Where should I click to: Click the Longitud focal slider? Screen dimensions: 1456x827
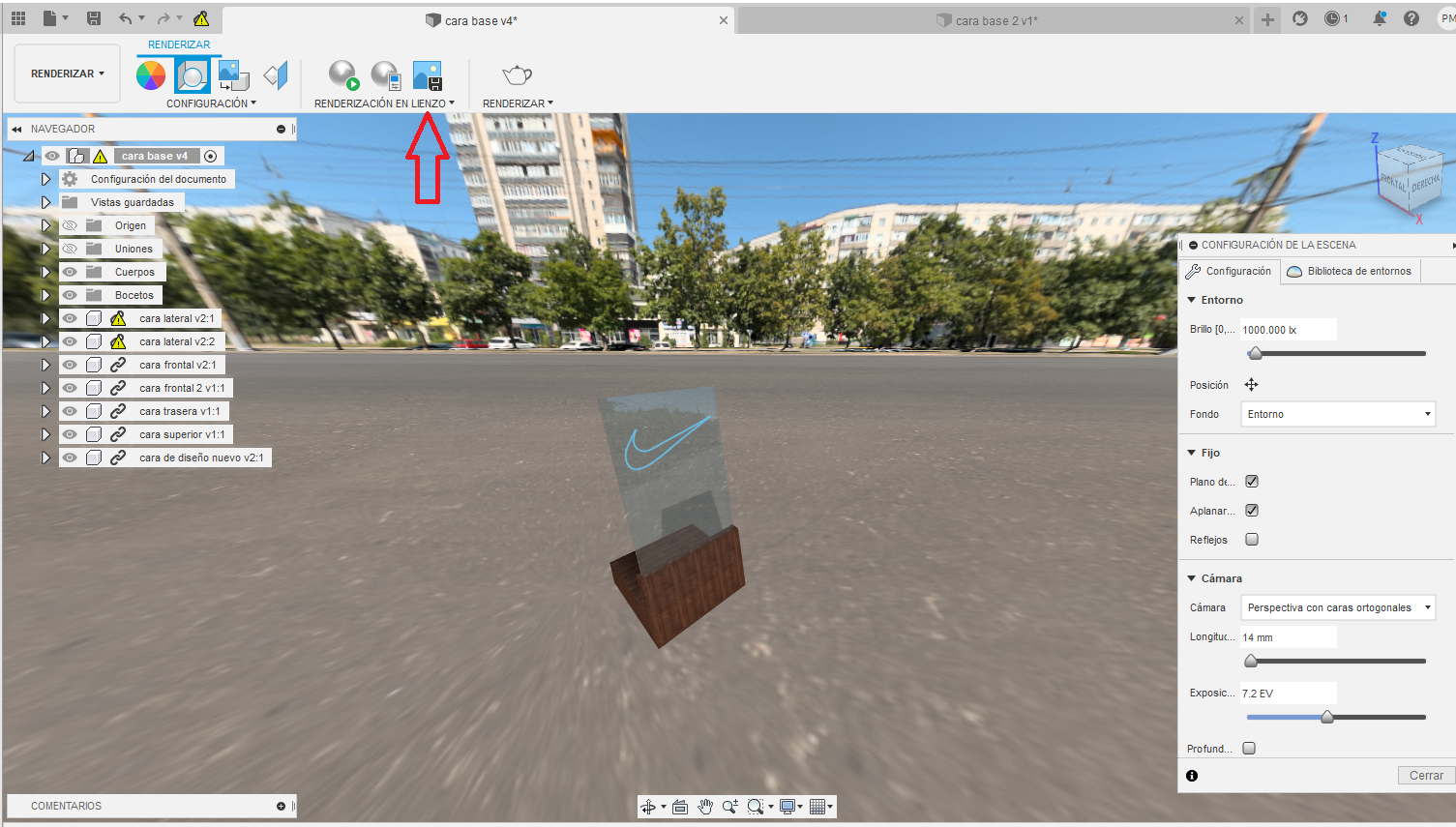[1251, 661]
